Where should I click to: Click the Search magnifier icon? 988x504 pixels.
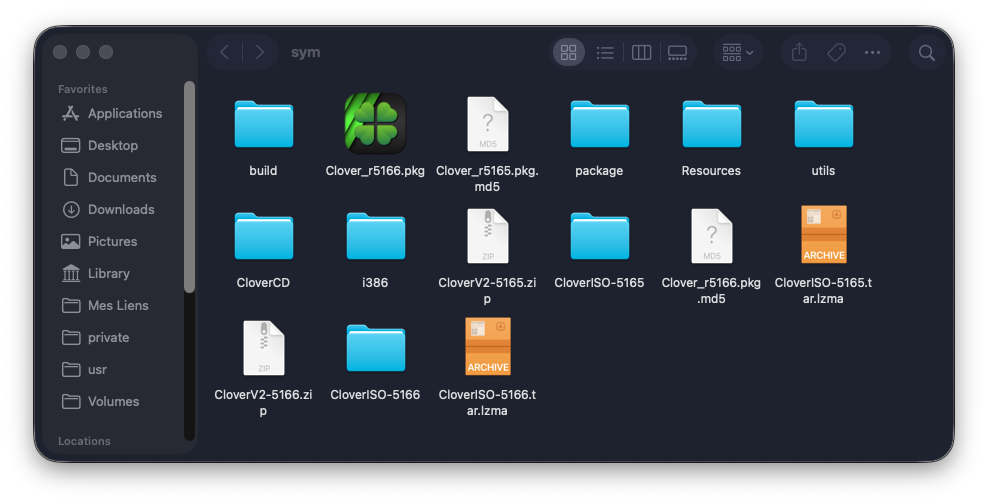point(926,52)
